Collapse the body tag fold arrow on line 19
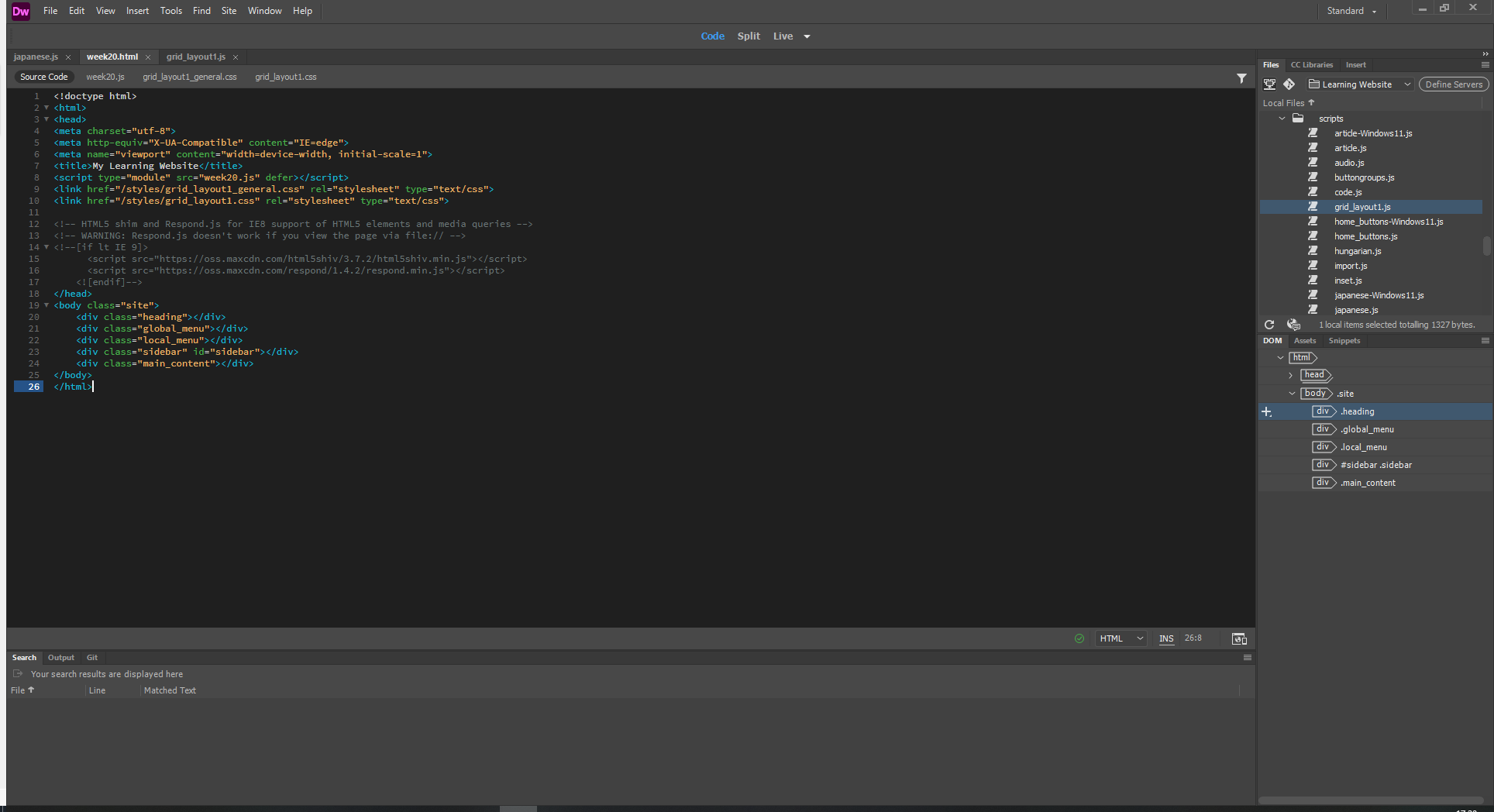The height and width of the screenshot is (812, 1494). coord(46,305)
